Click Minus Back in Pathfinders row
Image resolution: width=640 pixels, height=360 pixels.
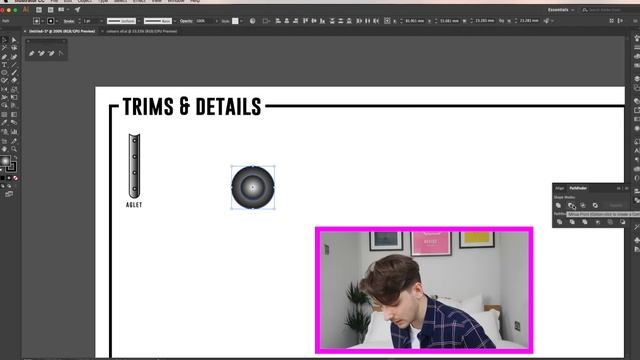(x=622, y=222)
